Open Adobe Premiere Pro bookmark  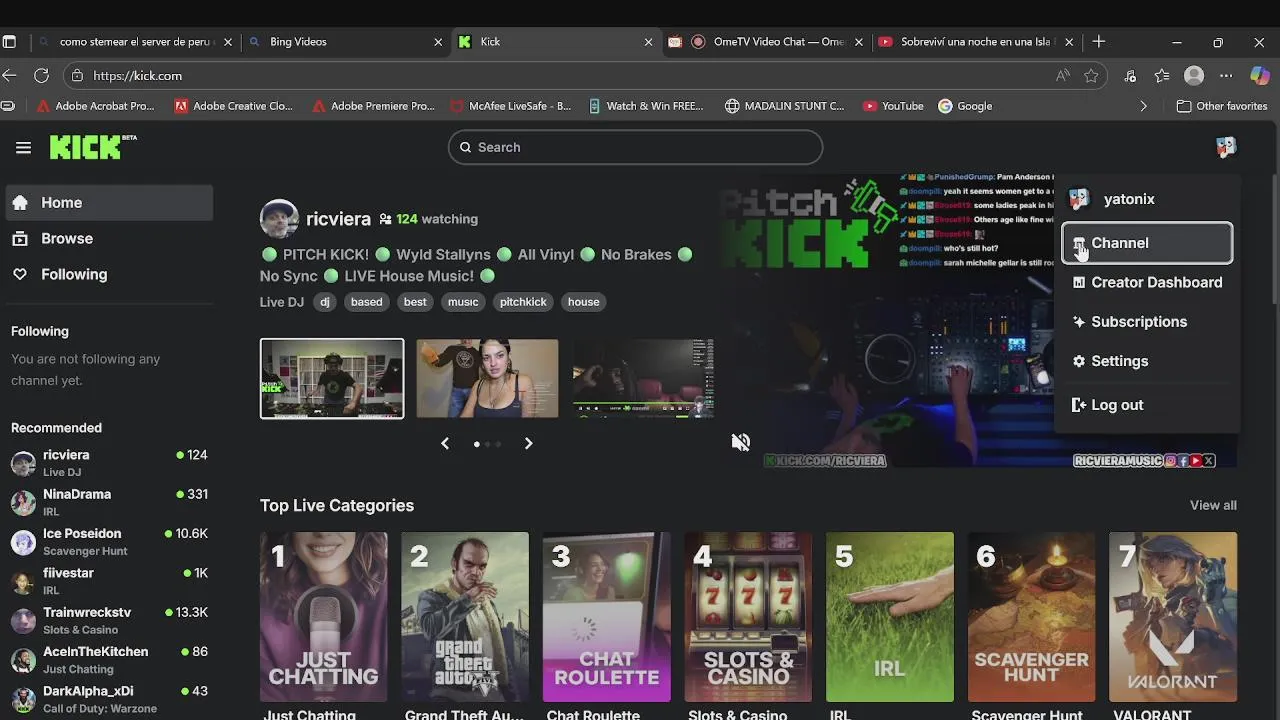(x=373, y=106)
